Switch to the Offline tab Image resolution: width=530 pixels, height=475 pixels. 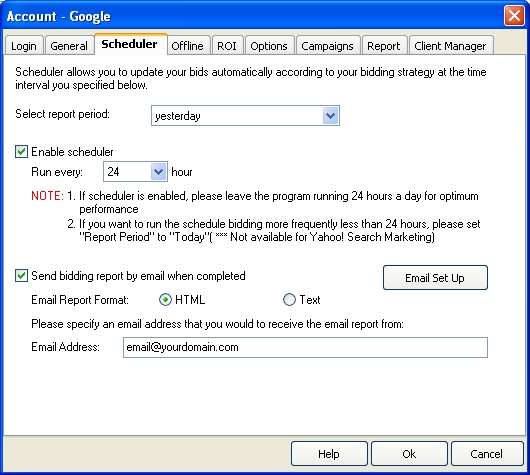[188, 45]
